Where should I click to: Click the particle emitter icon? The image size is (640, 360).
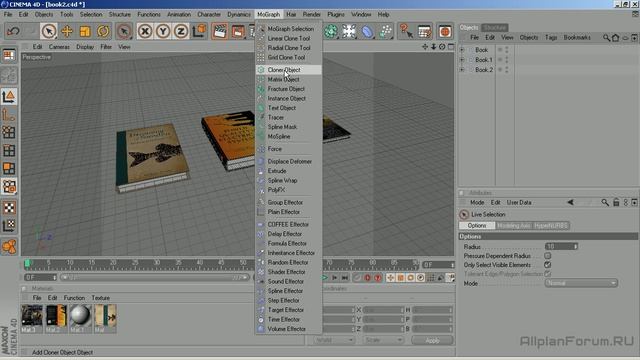(386, 31)
